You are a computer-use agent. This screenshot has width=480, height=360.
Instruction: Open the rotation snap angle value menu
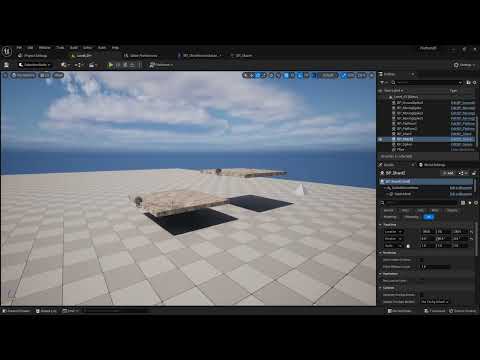[307, 76]
